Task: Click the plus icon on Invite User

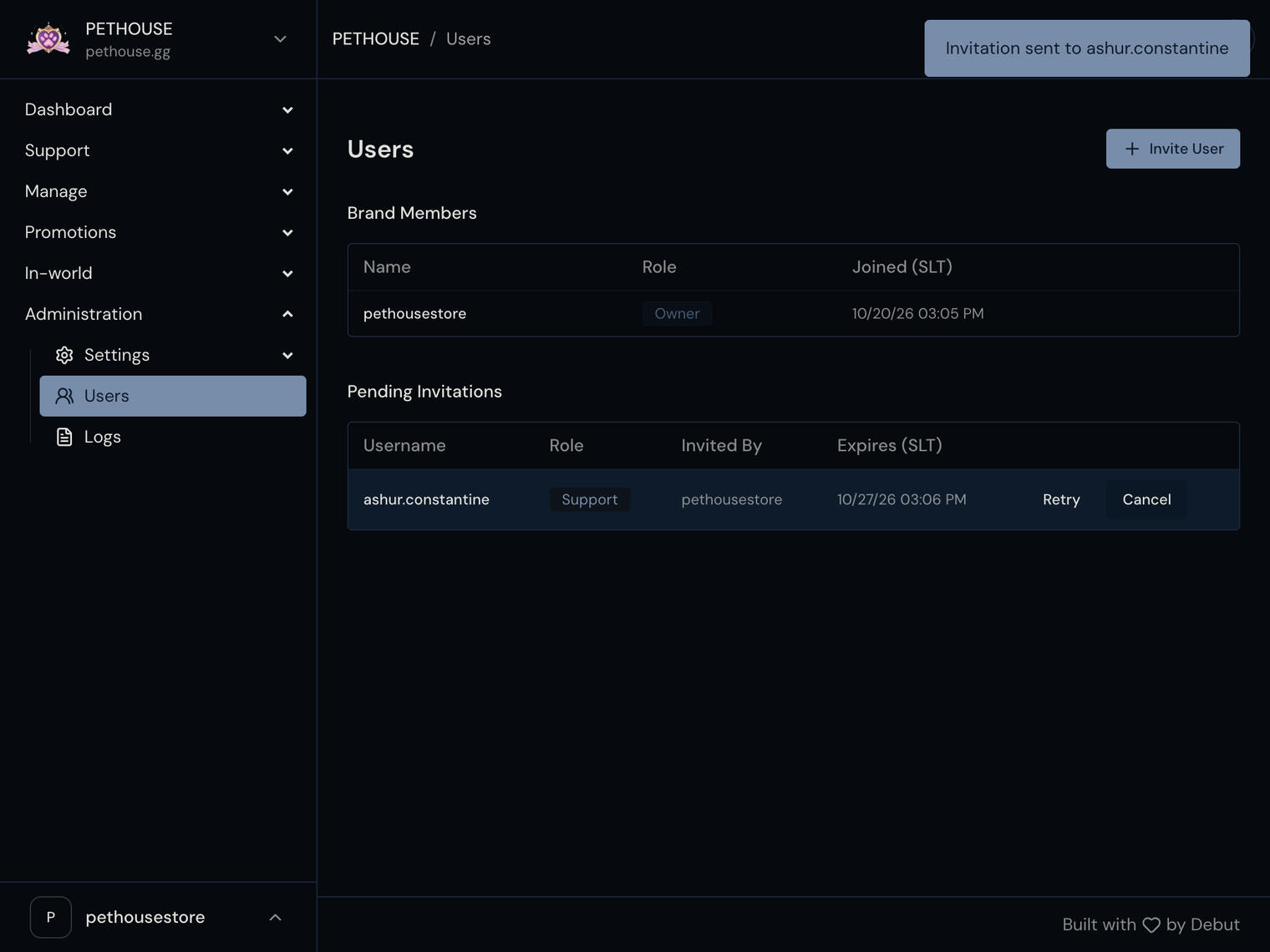Action: click(x=1132, y=149)
